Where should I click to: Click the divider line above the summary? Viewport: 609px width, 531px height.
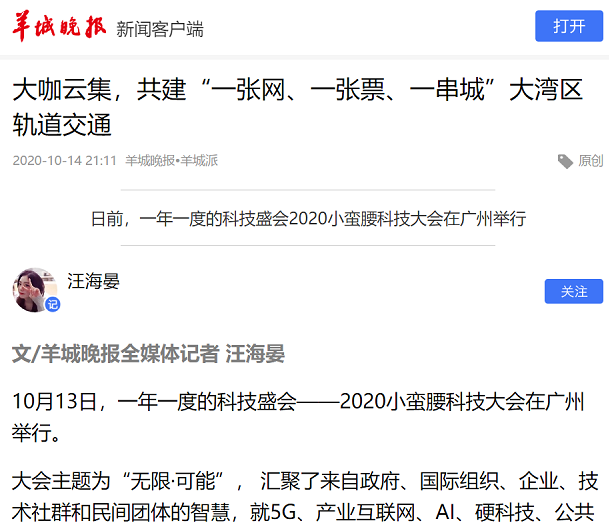(x=308, y=190)
